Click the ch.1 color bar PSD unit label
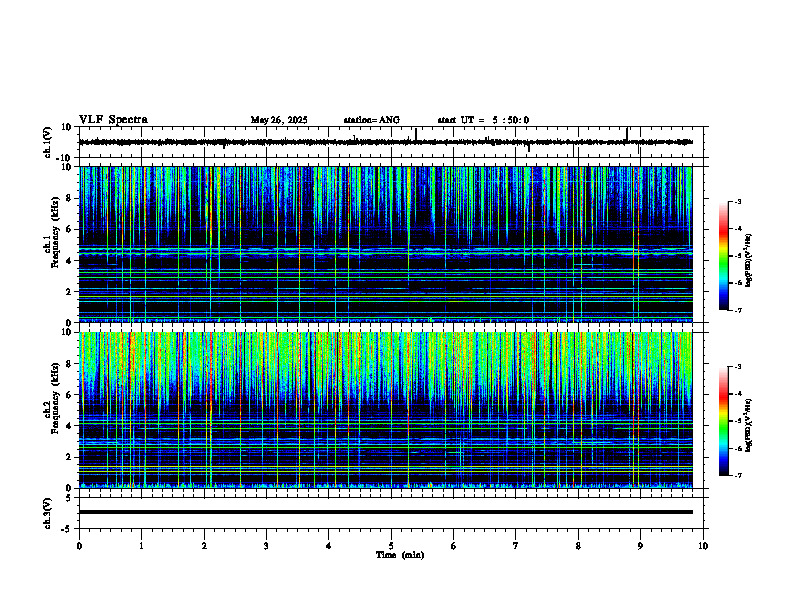The height and width of the screenshot is (612, 792). click(x=749, y=261)
